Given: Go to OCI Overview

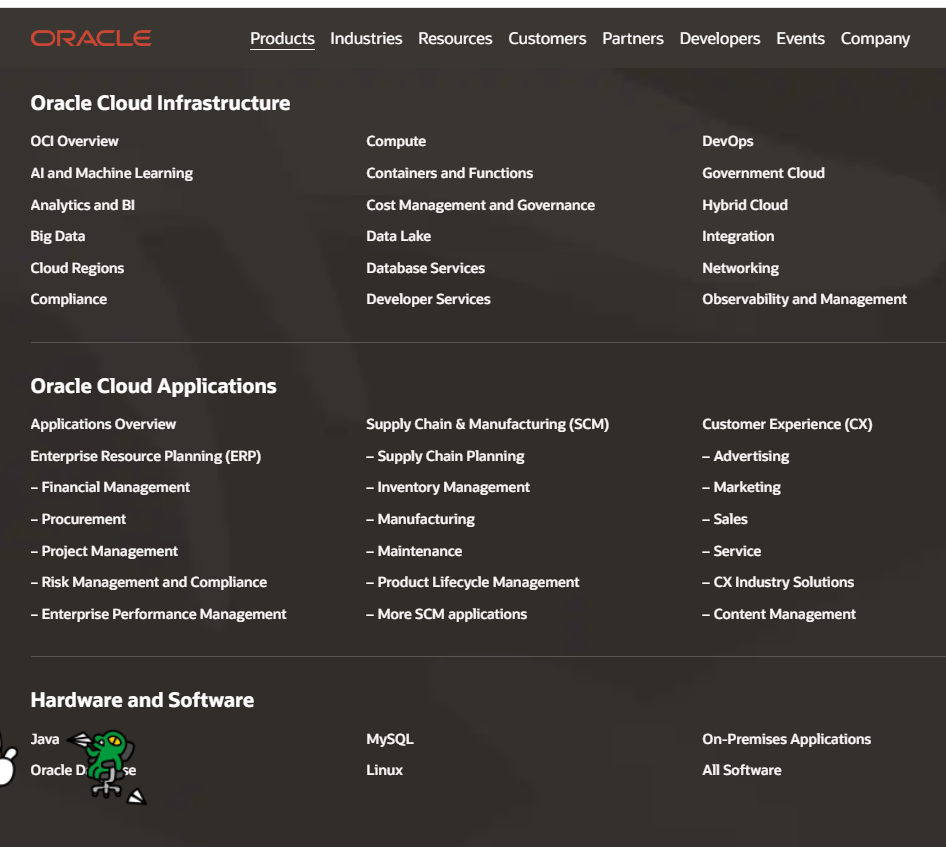Looking at the screenshot, I should [x=75, y=141].
